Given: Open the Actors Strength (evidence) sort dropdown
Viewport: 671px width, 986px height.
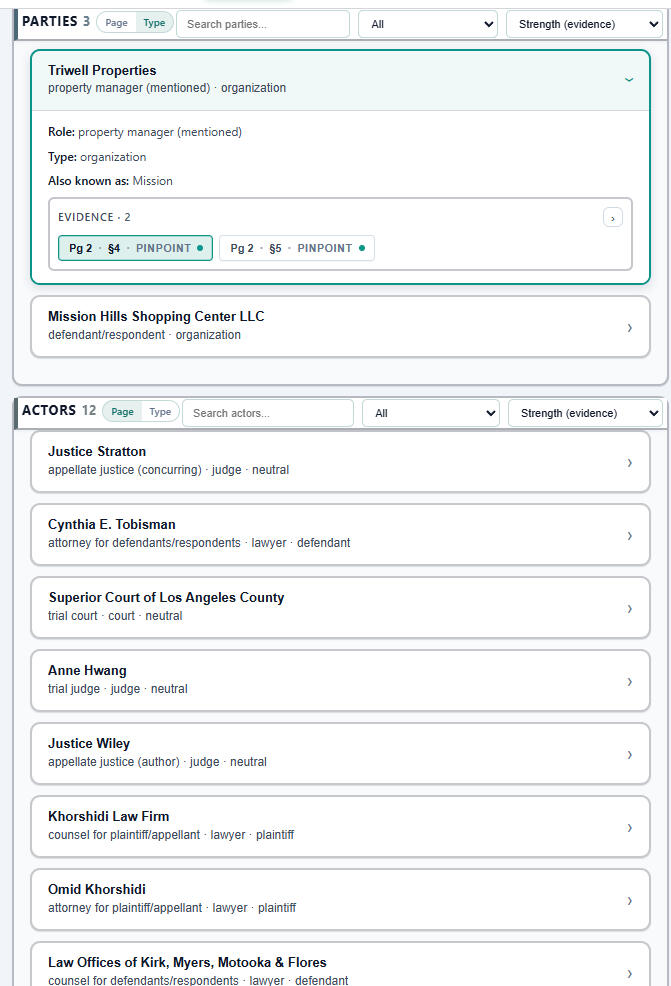Looking at the screenshot, I should 585,413.
